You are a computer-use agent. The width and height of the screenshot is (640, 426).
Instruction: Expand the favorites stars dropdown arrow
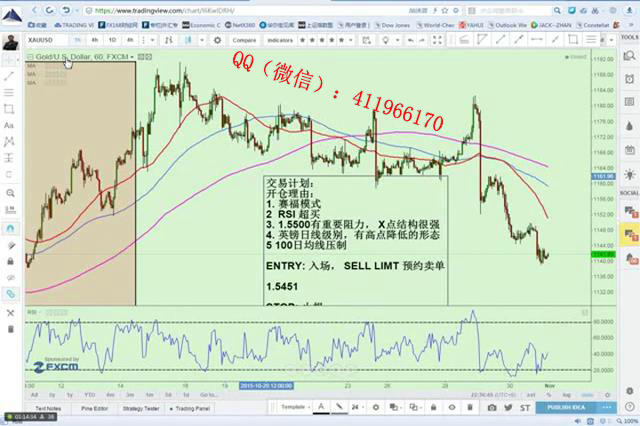(x=351, y=40)
